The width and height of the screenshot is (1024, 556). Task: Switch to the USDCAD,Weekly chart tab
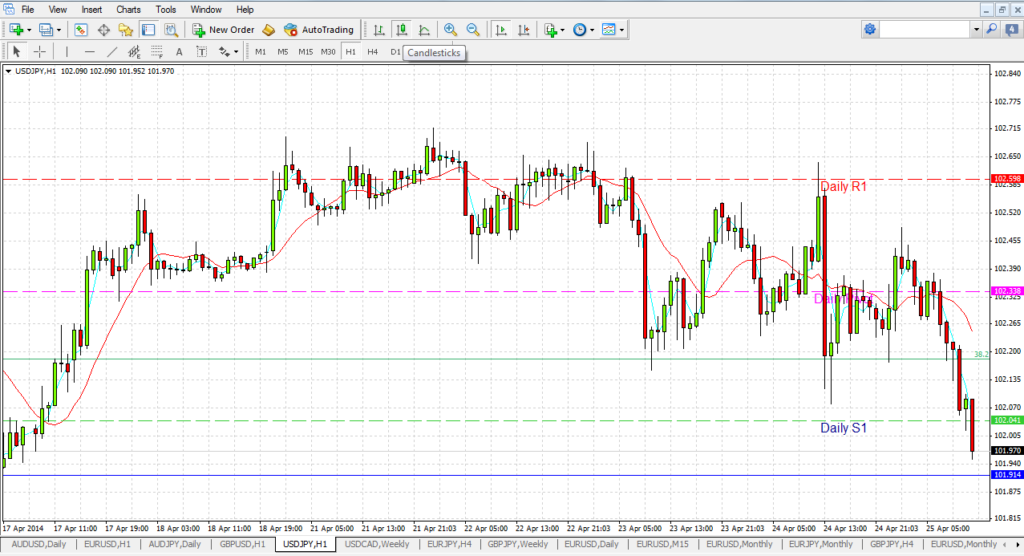(377, 544)
